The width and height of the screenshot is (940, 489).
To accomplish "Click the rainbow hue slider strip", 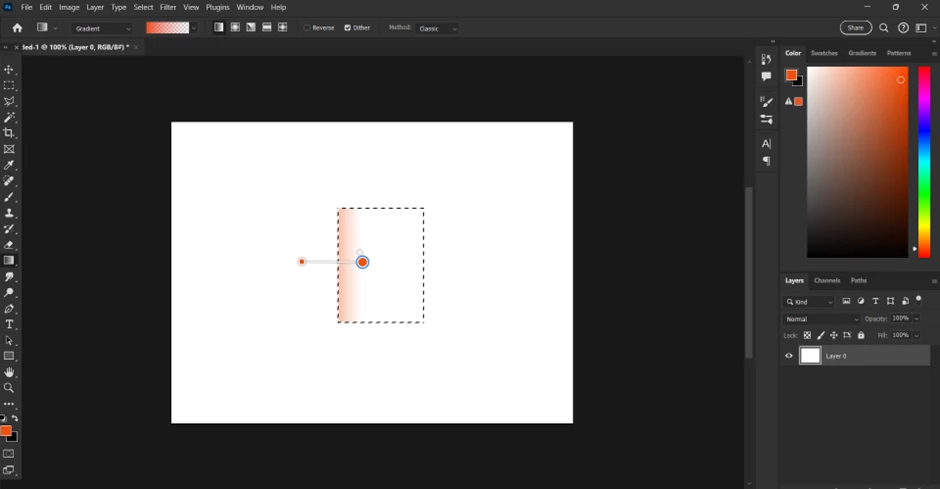I will point(924,162).
